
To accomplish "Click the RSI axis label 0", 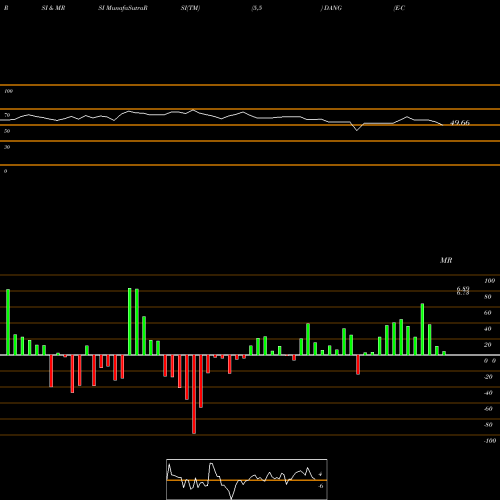I will pyautogui.click(x=5, y=171).
